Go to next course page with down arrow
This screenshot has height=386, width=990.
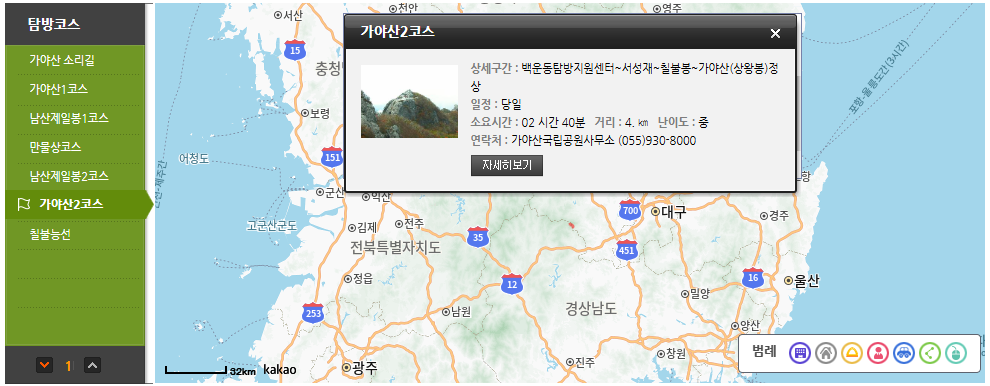(x=44, y=365)
